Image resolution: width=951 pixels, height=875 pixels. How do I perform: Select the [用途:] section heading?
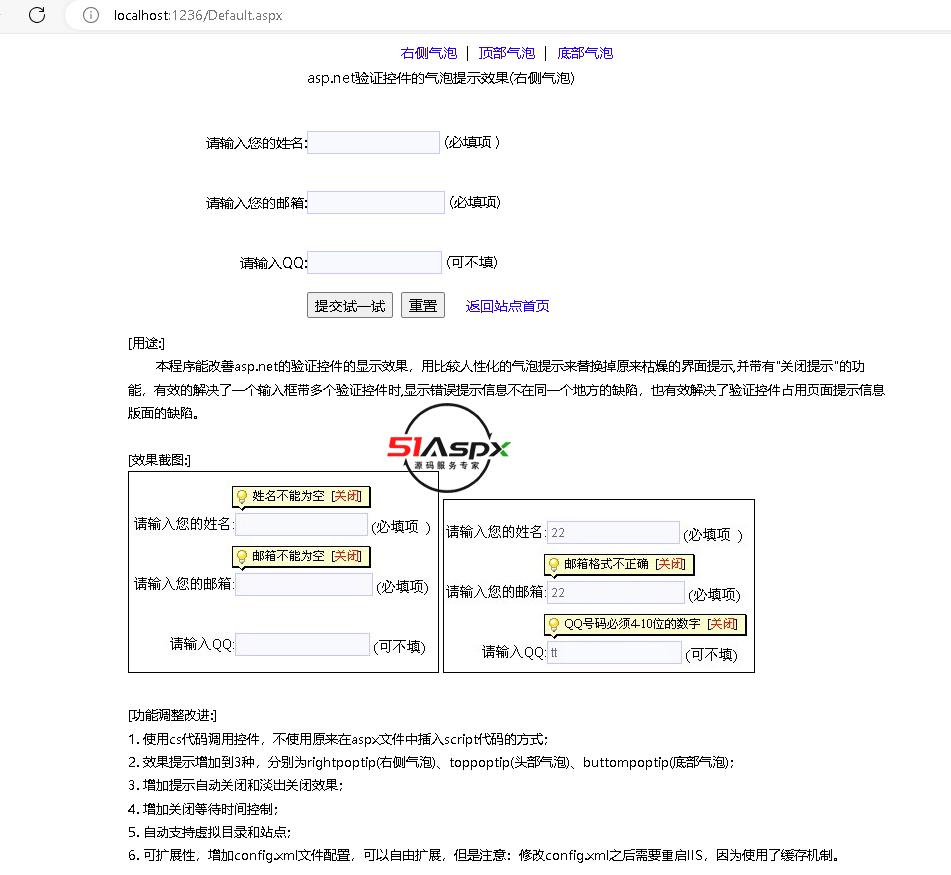(146, 343)
